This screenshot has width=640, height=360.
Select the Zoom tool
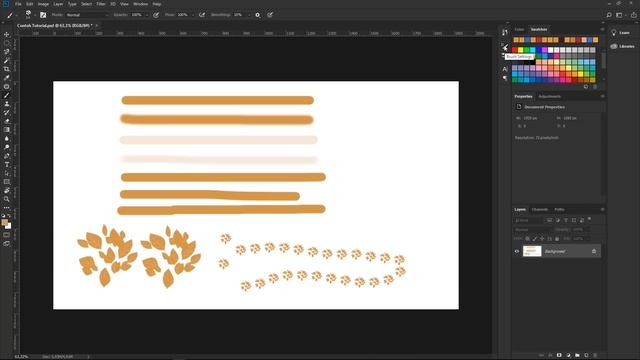point(7,199)
